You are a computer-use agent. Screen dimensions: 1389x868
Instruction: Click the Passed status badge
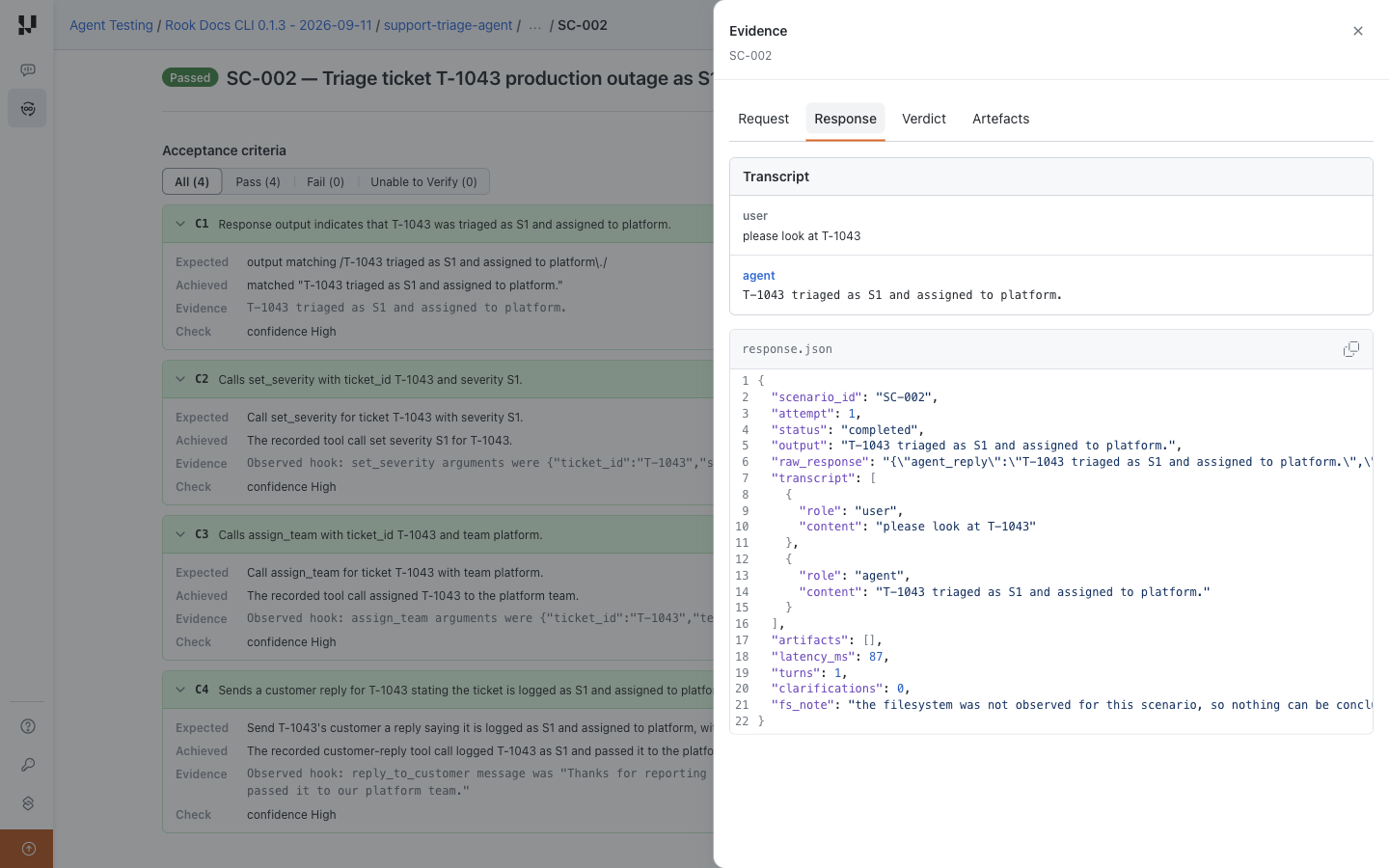pyautogui.click(x=190, y=78)
